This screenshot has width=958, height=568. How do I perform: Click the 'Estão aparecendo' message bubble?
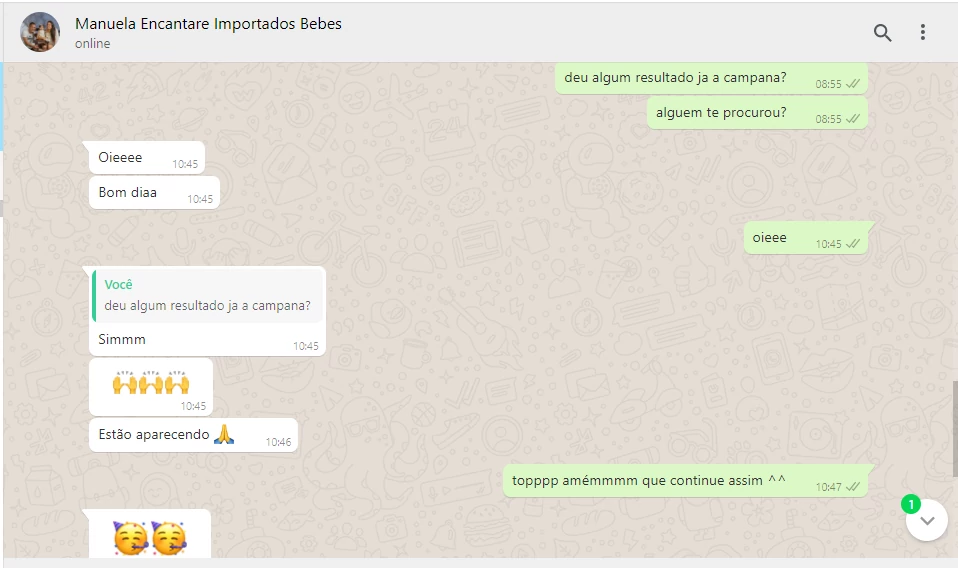(x=193, y=435)
